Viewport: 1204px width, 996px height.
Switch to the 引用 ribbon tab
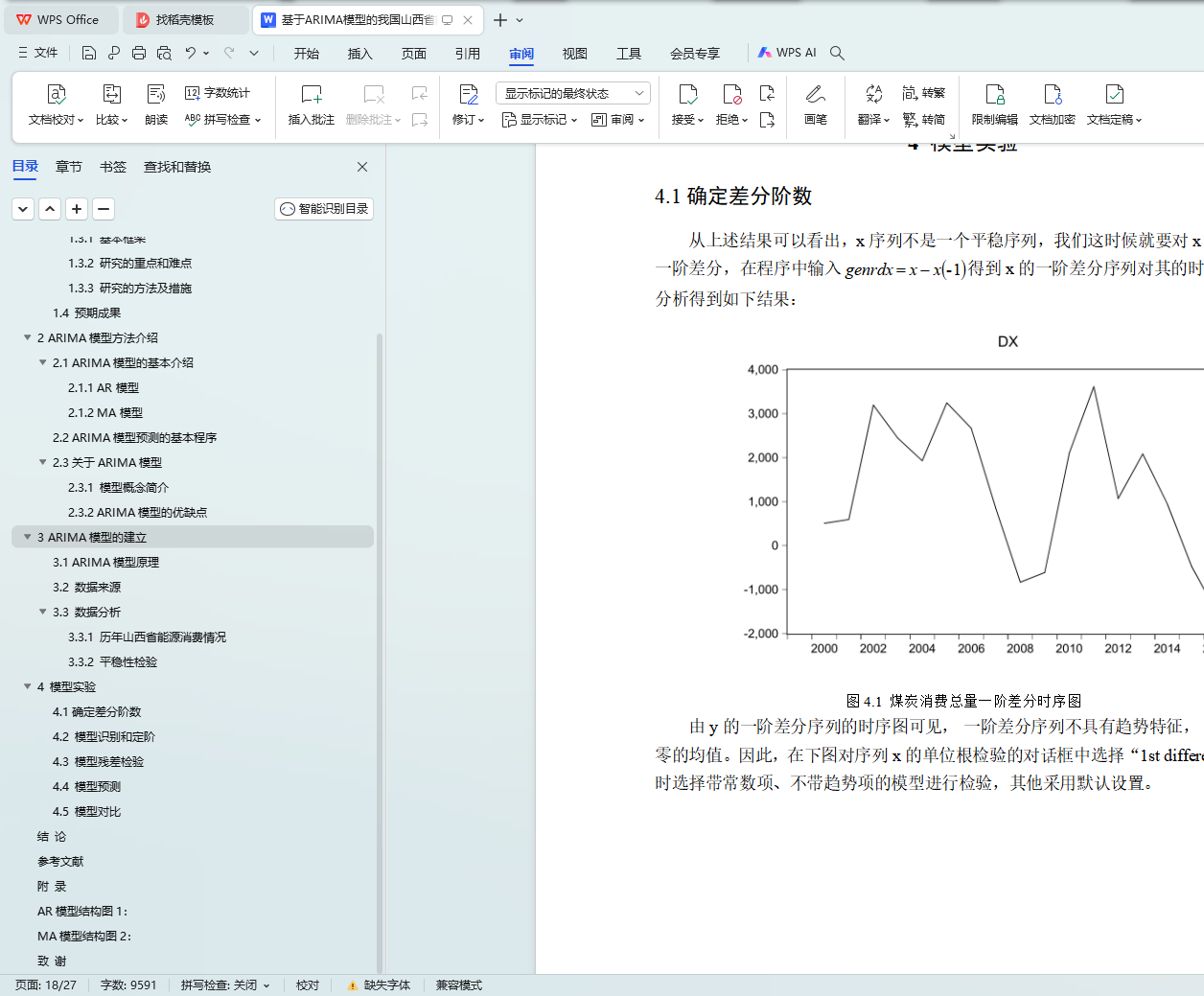click(468, 54)
